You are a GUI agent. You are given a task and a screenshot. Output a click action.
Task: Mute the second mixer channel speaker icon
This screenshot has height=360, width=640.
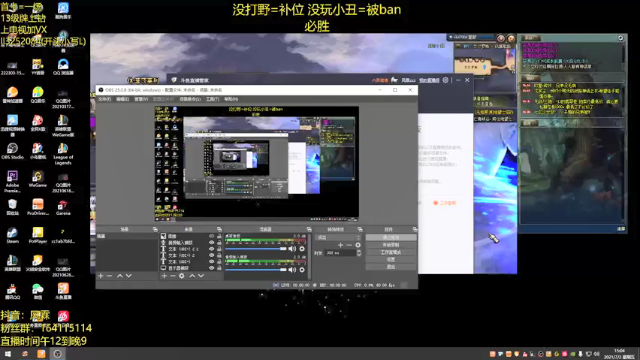[x=292, y=269]
